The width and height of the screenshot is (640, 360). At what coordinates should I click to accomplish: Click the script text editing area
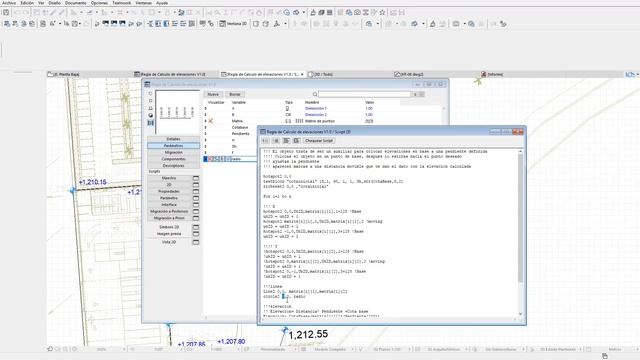[389, 233]
